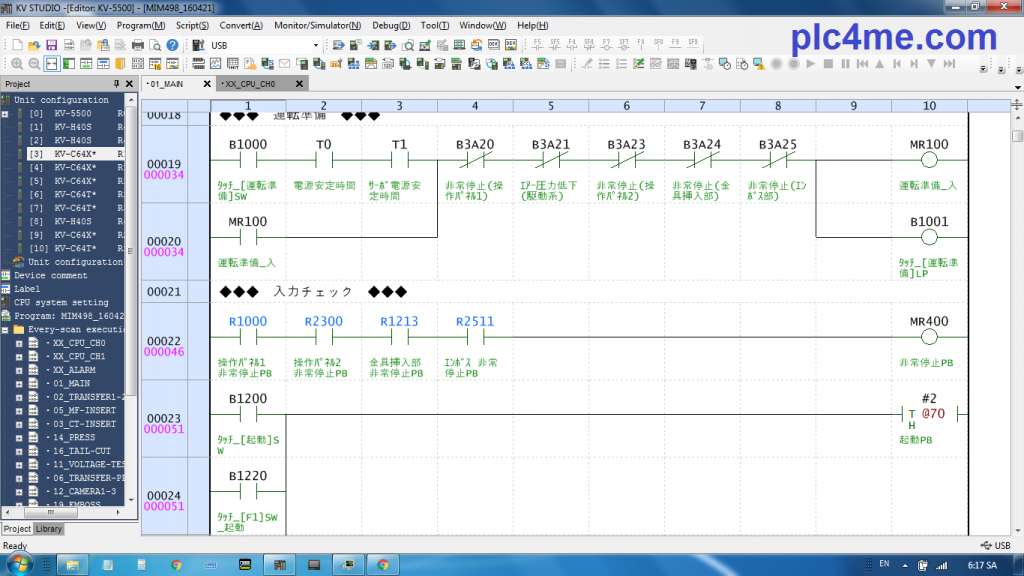Toggle the fit-to-width view button
The width and height of the screenshot is (1024, 576).
[x=51, y=64]
